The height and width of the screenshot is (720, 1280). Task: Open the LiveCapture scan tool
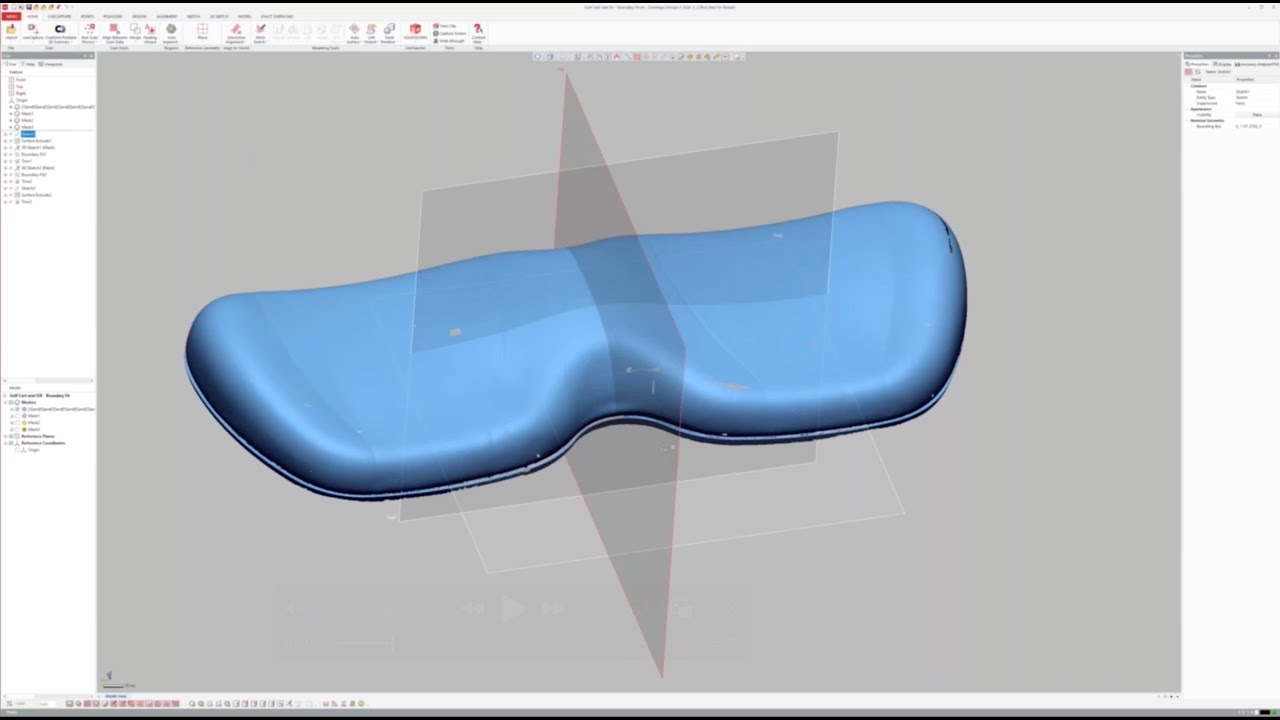click(32, 33)
